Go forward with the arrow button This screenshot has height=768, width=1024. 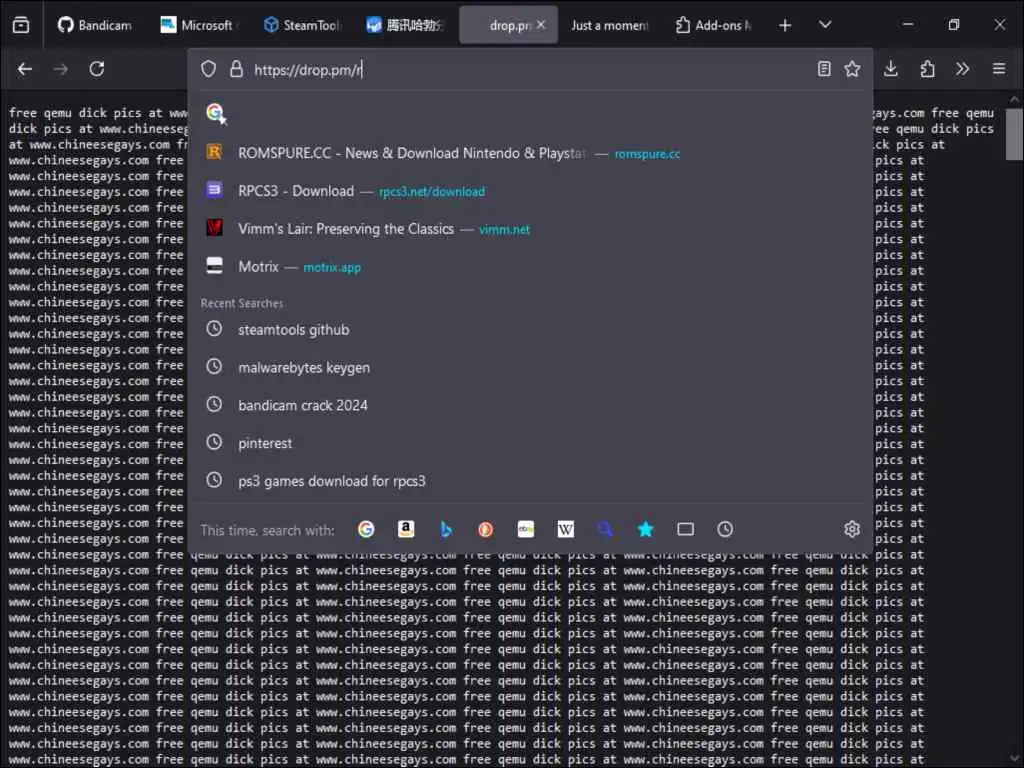(61, 69)
